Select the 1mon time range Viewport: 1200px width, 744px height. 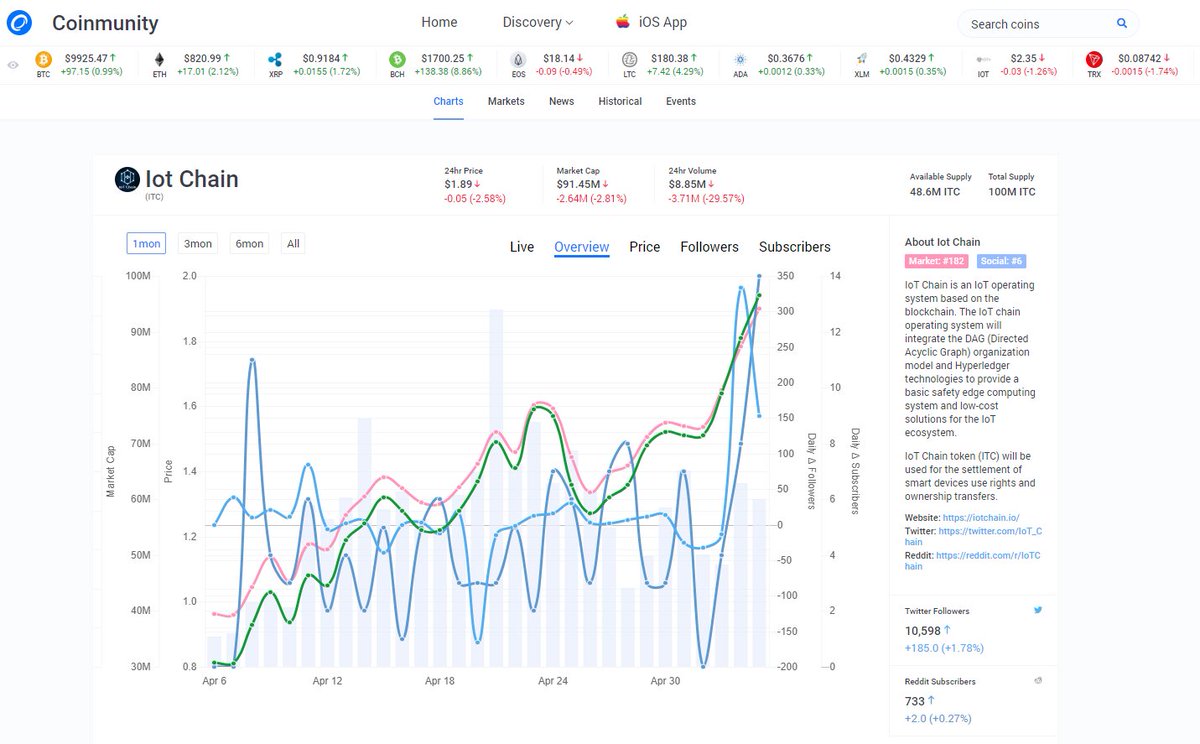click(146, 243)
